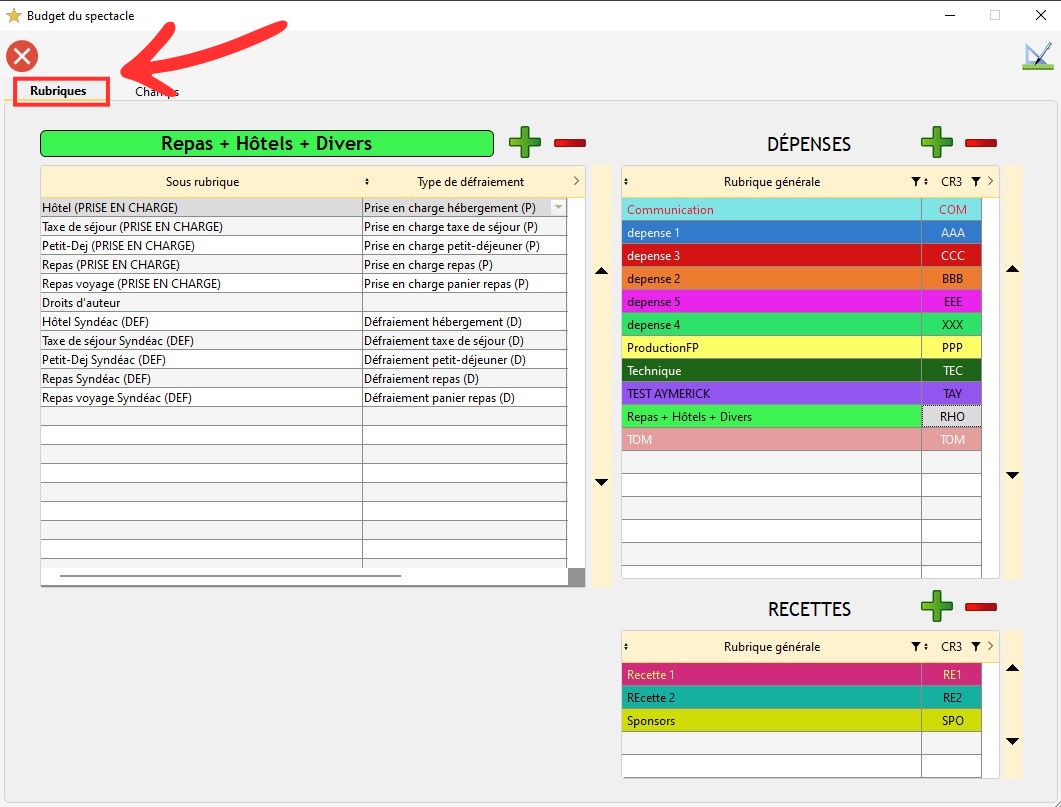Add a new Recettes rubrique
Viewport: 1061px width, 807px height.
[937, 606]
